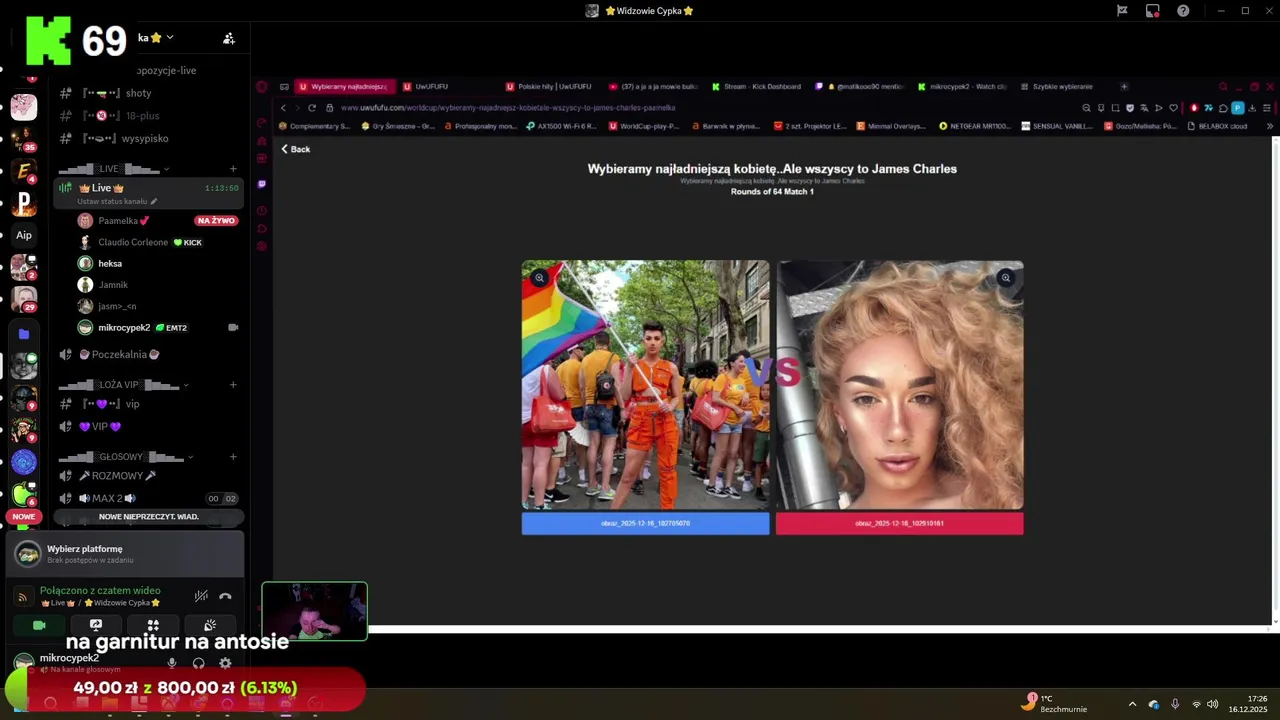Select the Live voice channel
This screenshot has height=720, width=1280.
click(x=148, y=188)
